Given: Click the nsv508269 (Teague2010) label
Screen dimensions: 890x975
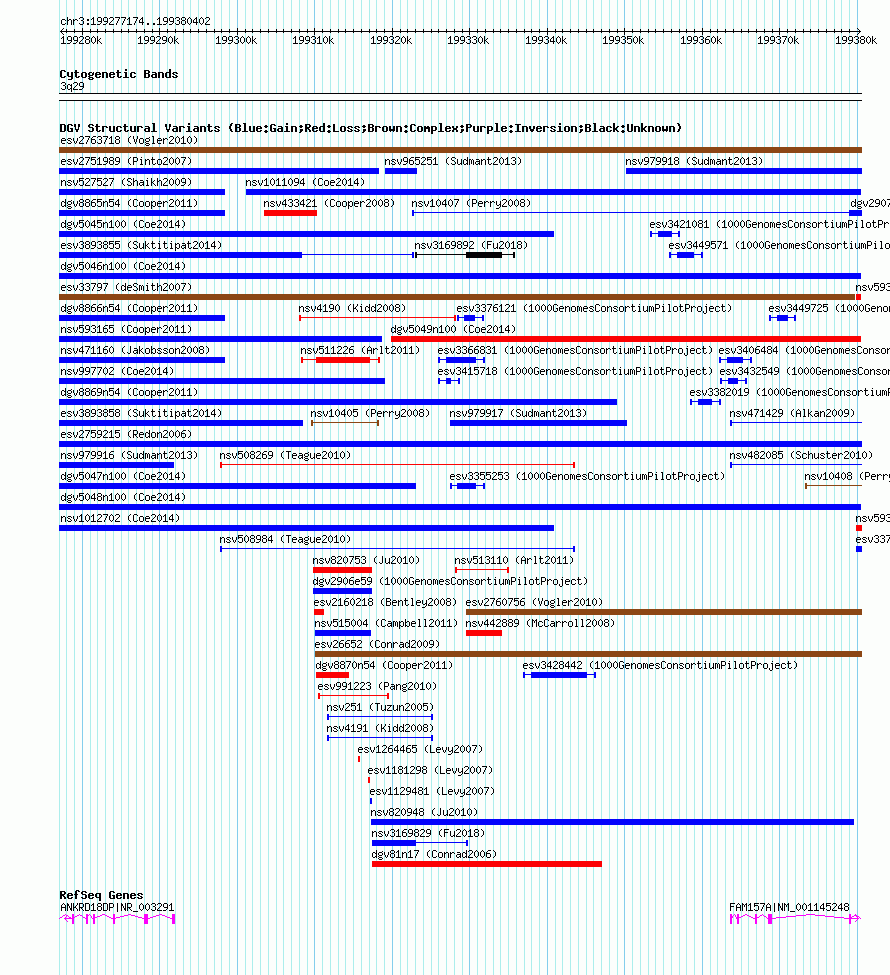Looking at the screenshot, I should [285, 455].
